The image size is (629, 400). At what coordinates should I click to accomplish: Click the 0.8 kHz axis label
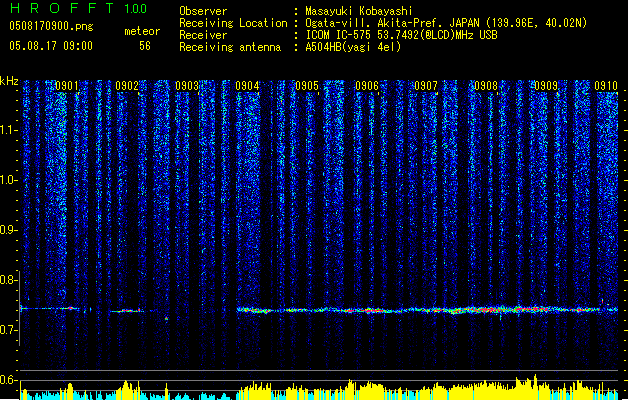pos(8,280)
